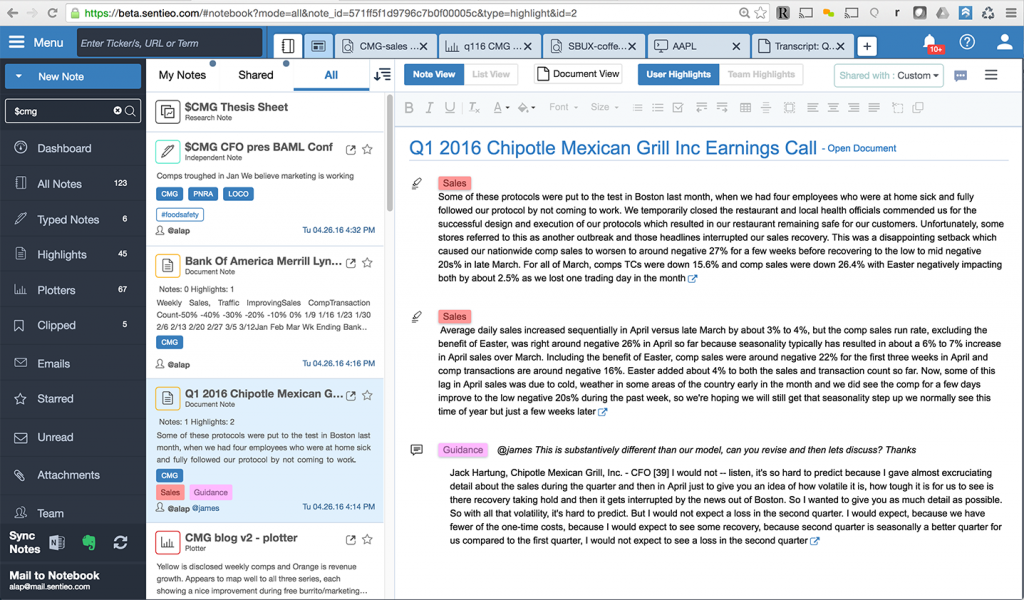
Task: Clear the $cmg search text
Action: (118, 111)
